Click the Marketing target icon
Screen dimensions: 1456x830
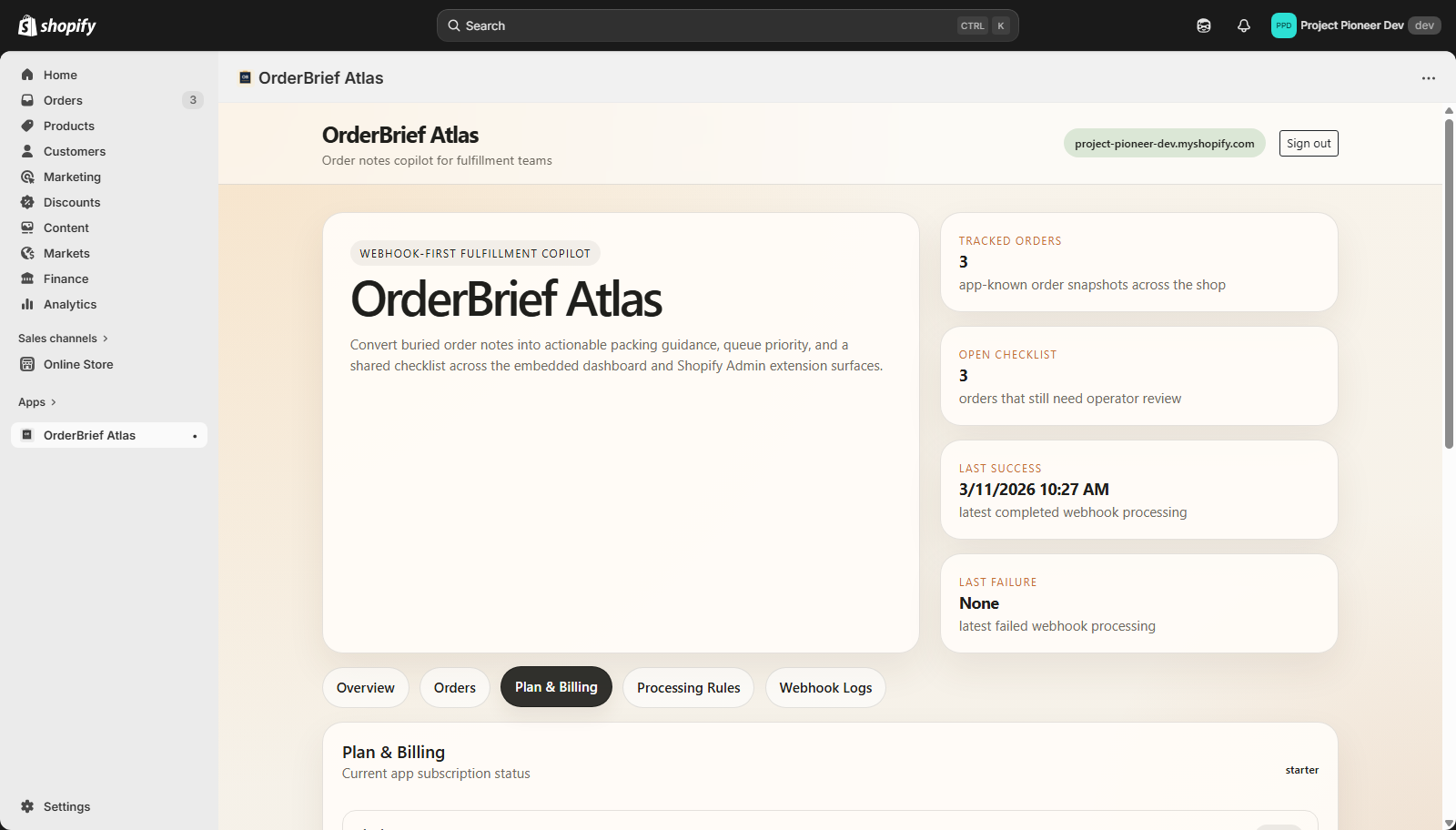click(x=27, y=177)
